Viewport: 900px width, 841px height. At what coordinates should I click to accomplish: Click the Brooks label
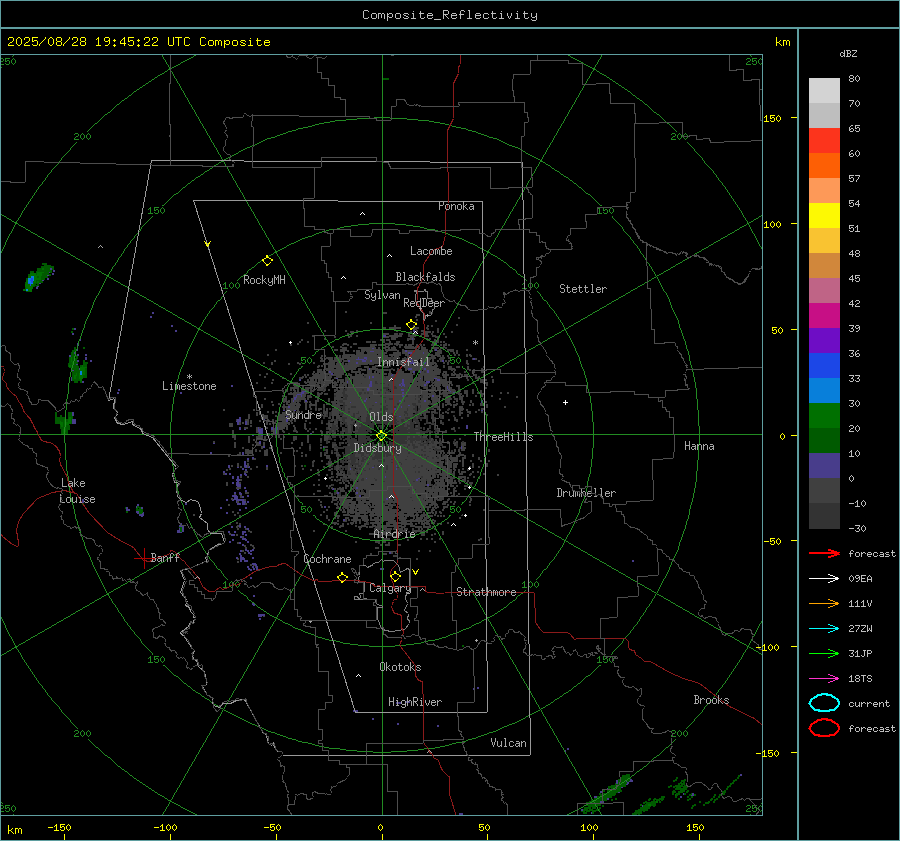click(x=711, y=700)
